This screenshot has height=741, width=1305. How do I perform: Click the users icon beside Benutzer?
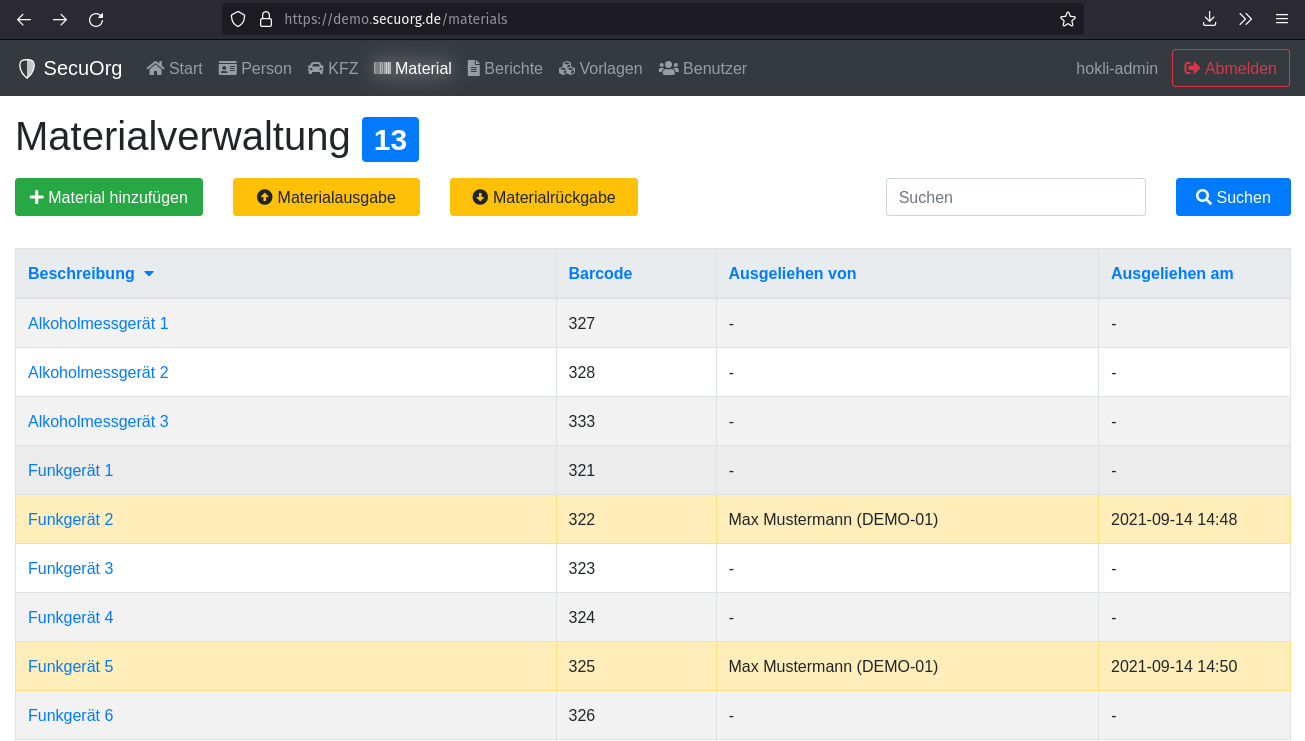(668, 68)
